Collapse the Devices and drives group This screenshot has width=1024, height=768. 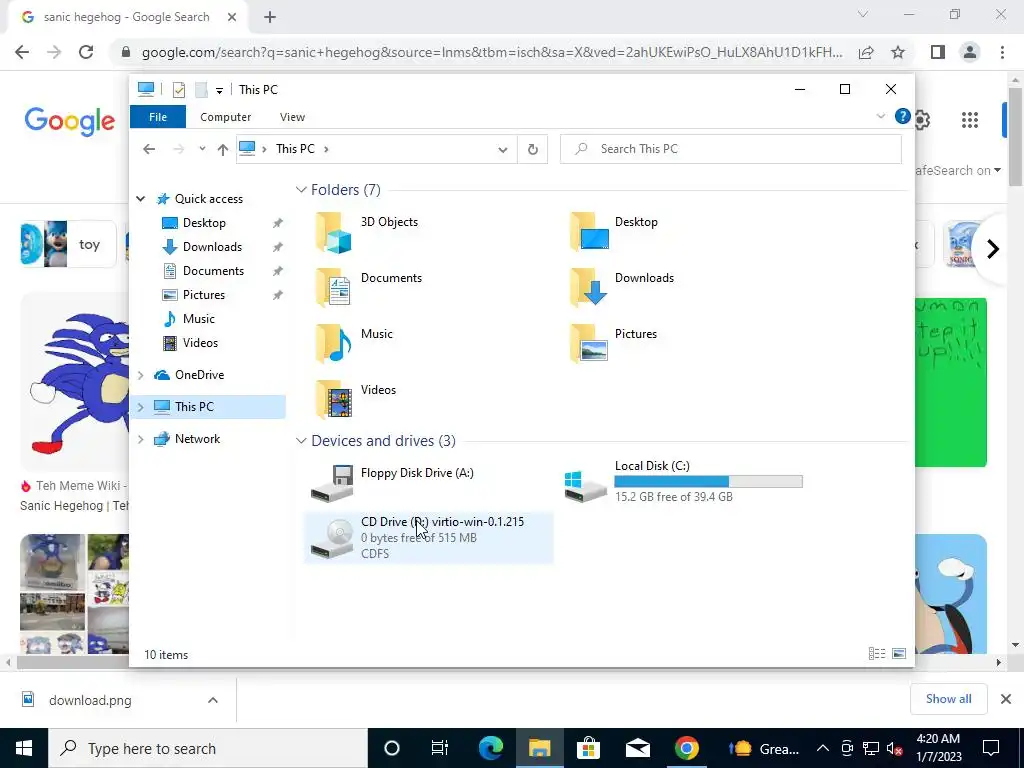301,441
